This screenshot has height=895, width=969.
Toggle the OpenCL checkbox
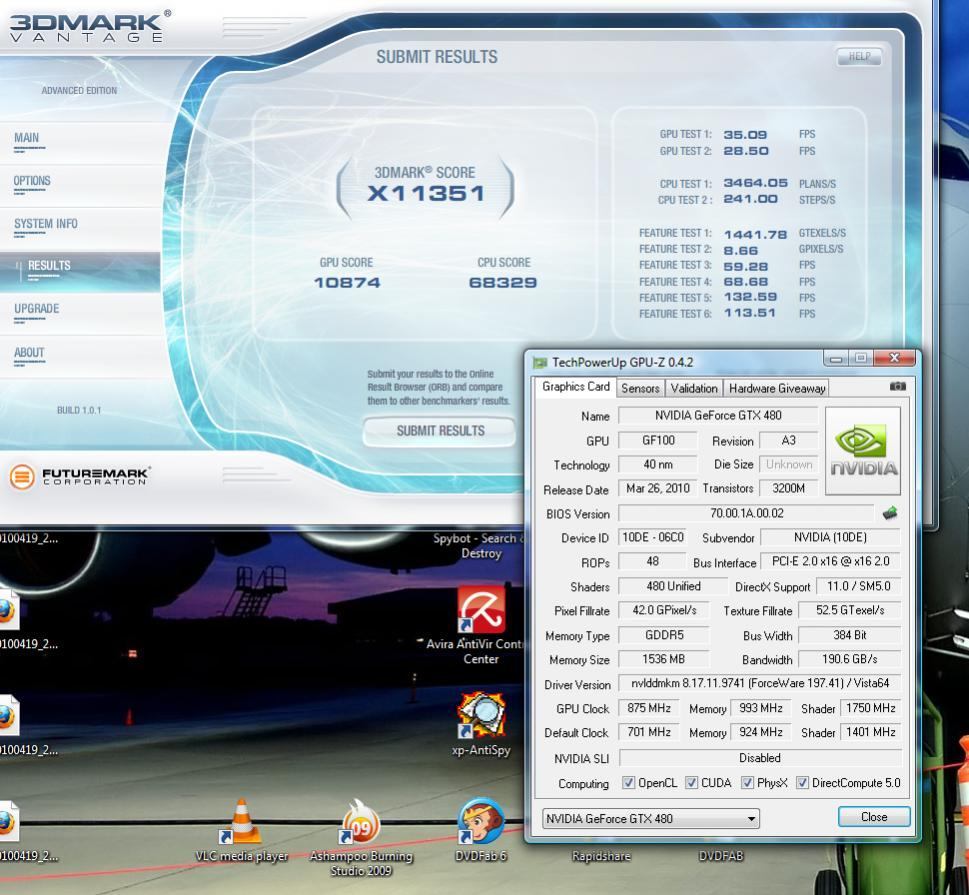(x=628, y=783)
